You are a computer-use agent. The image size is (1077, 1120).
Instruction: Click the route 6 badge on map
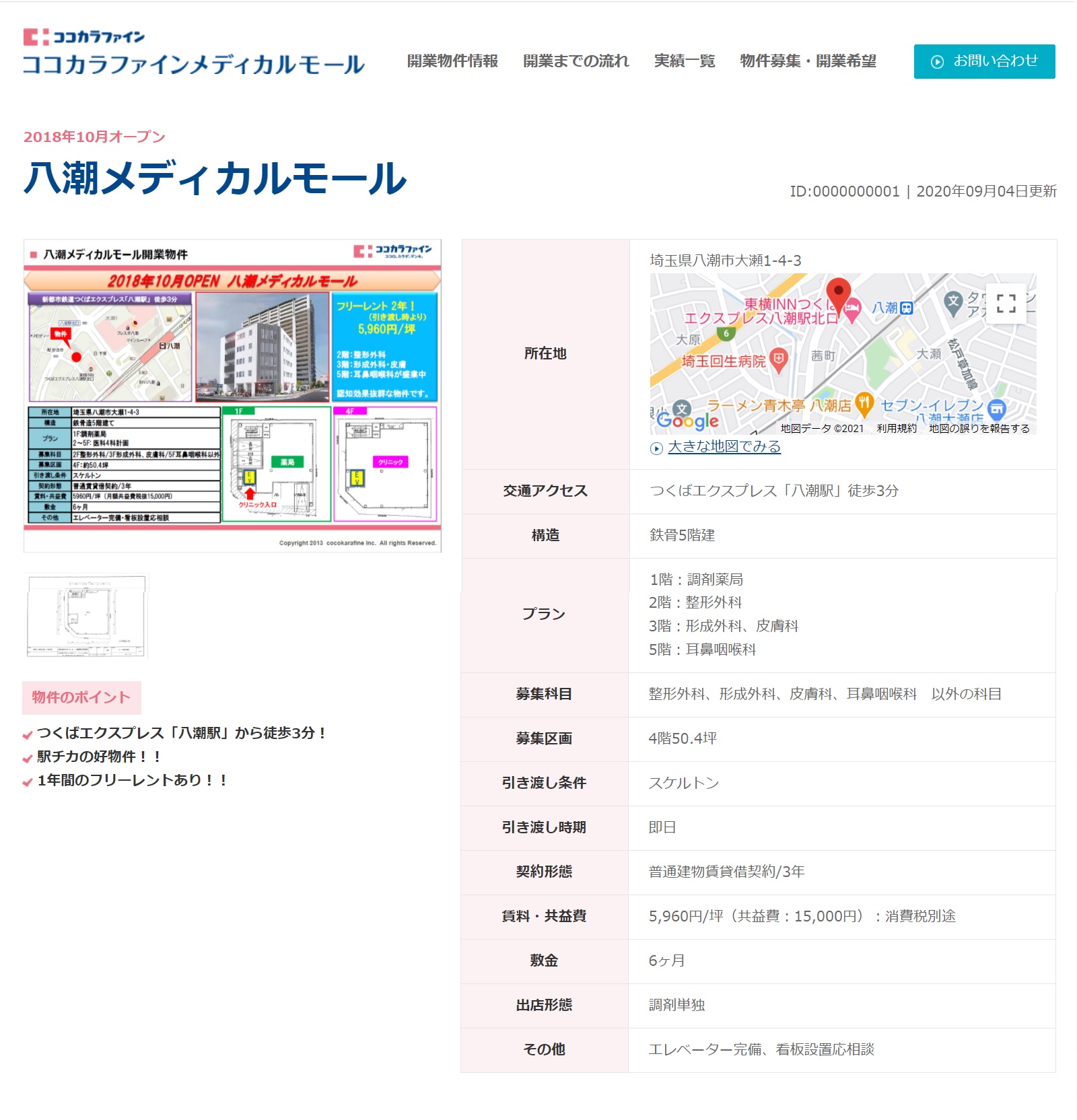[726, 333]
